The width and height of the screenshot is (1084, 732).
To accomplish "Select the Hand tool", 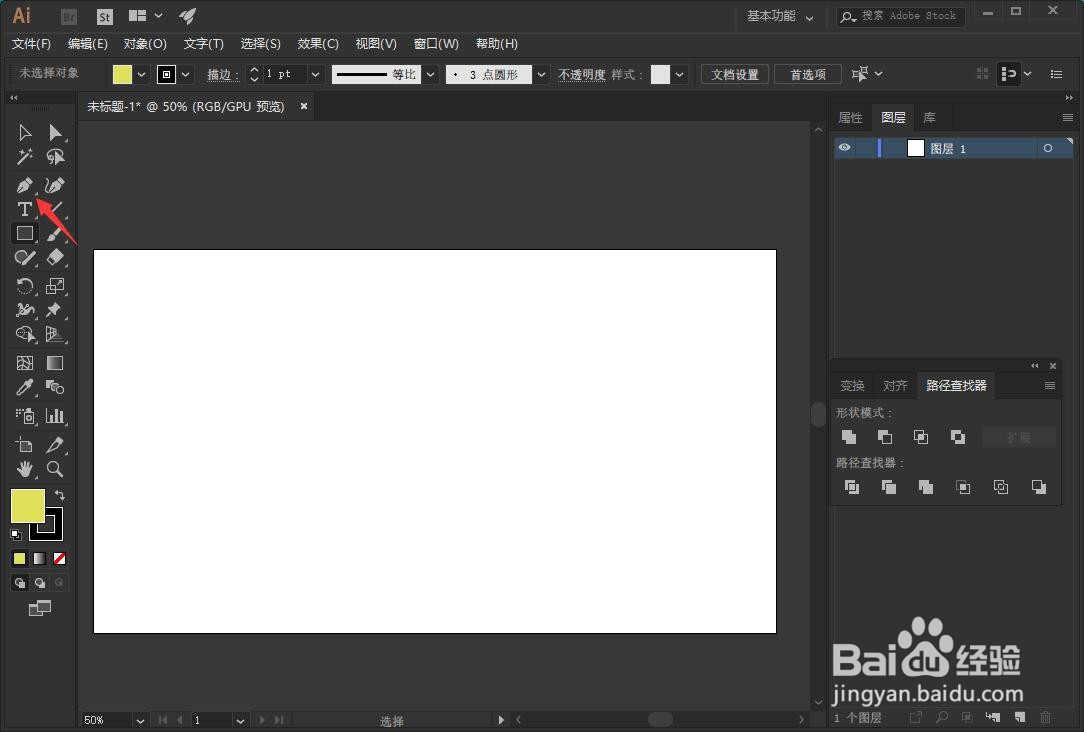I will pyautogui.click(x=25, y=469).
